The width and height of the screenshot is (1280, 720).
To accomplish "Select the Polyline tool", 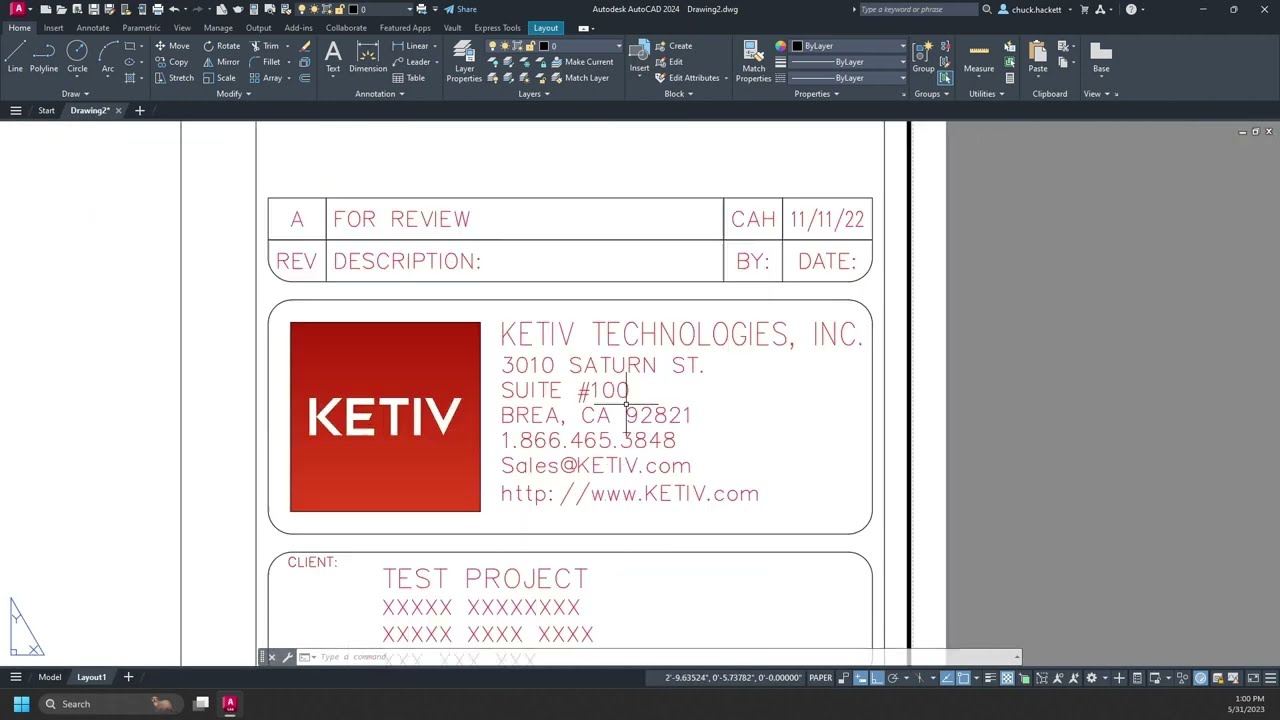I will point(44,57).
